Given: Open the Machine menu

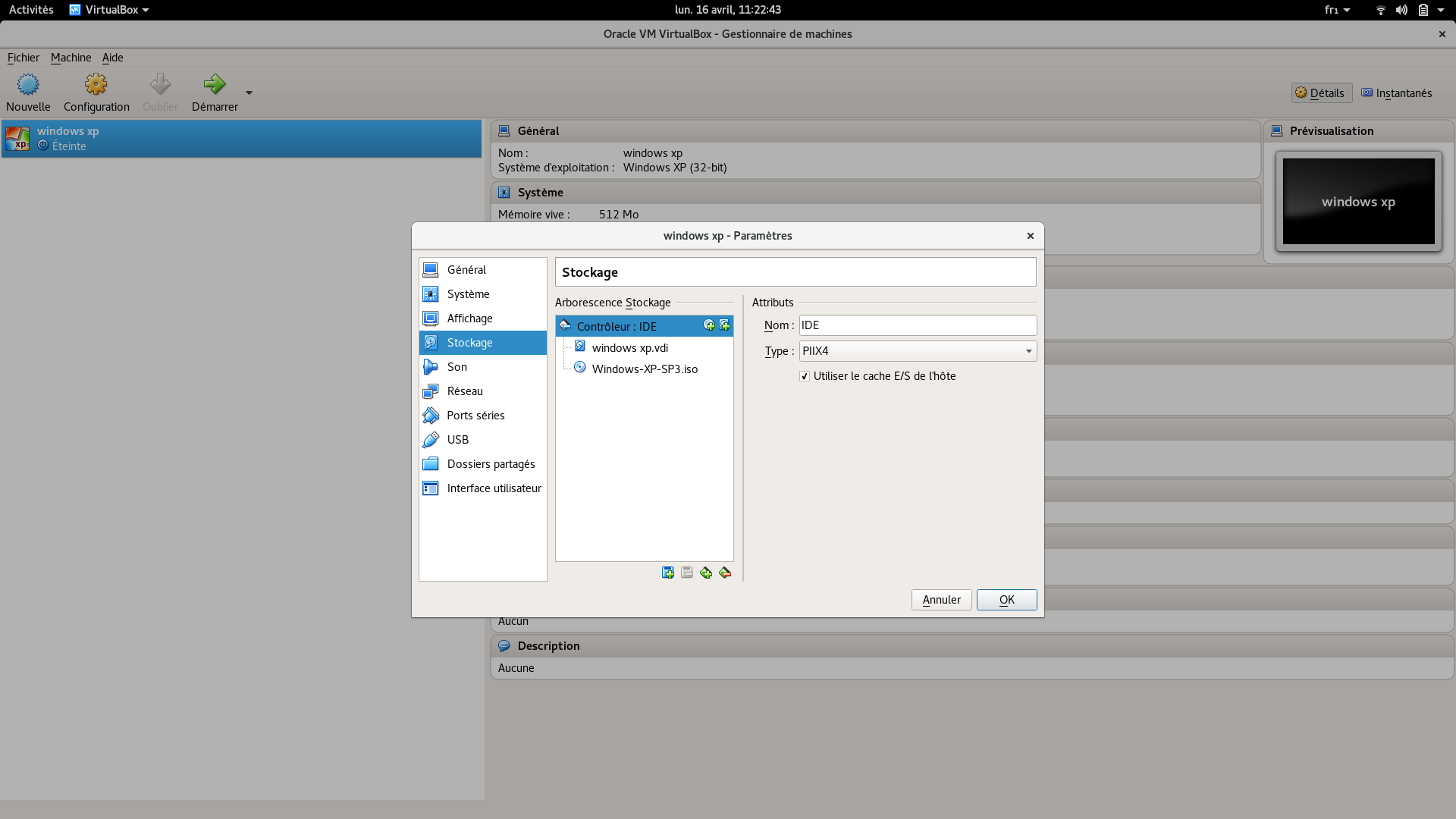Looking at the screenshot, I should click(x=71, y=58).
